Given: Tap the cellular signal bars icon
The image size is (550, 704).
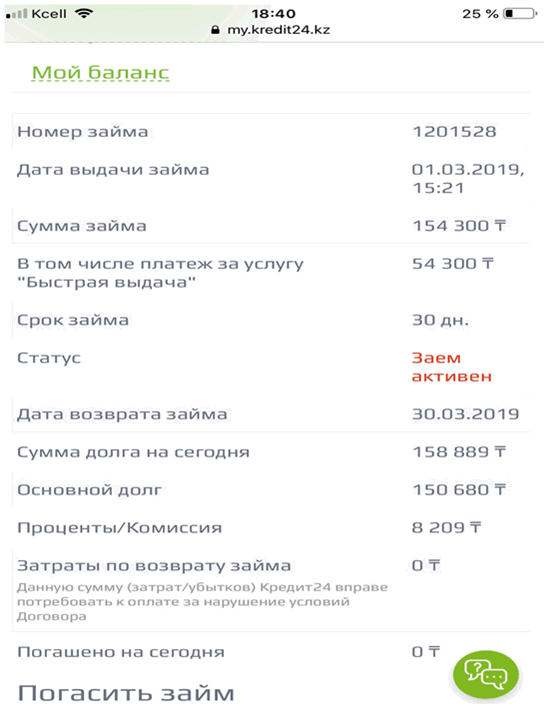Looking at the screenshot, I should [17, 14].
